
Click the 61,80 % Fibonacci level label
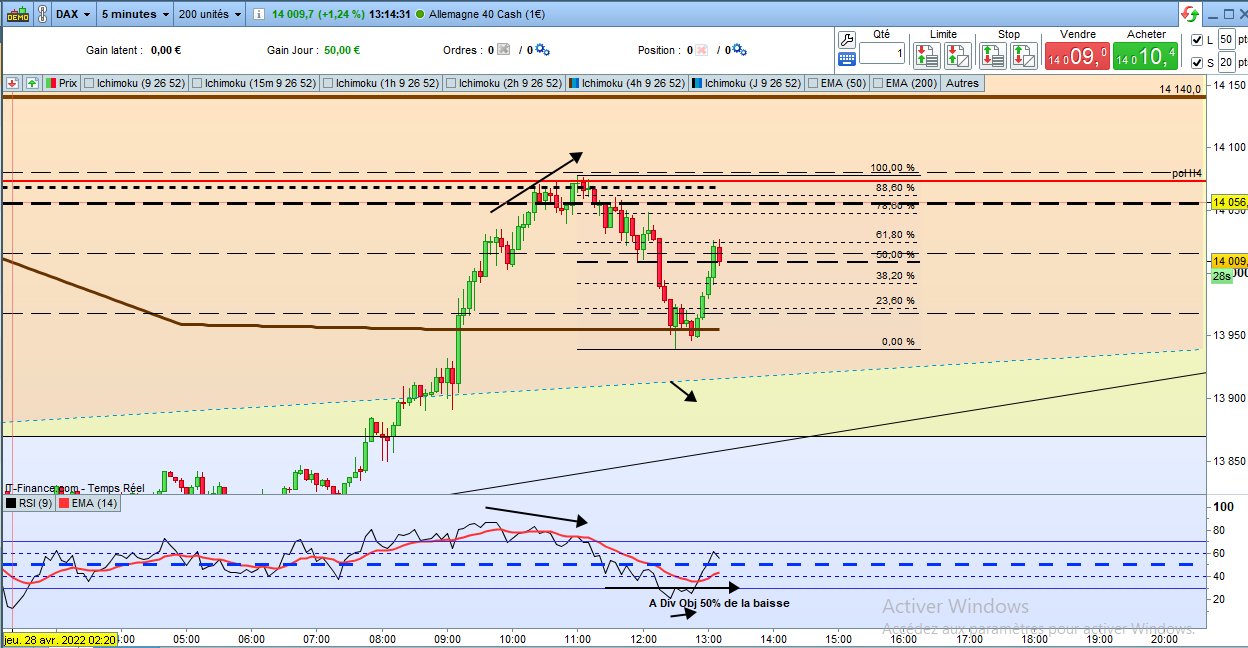point(895,235)
